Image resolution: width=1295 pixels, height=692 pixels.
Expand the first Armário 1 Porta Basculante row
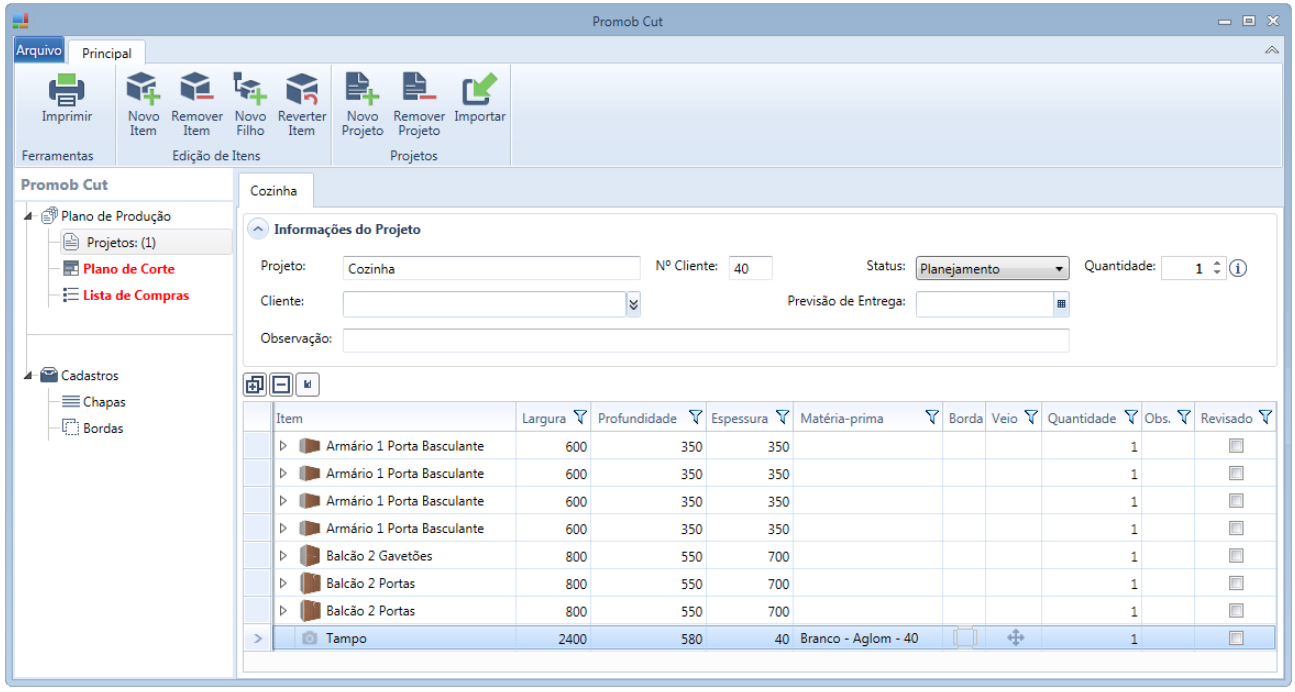point(283,446)
